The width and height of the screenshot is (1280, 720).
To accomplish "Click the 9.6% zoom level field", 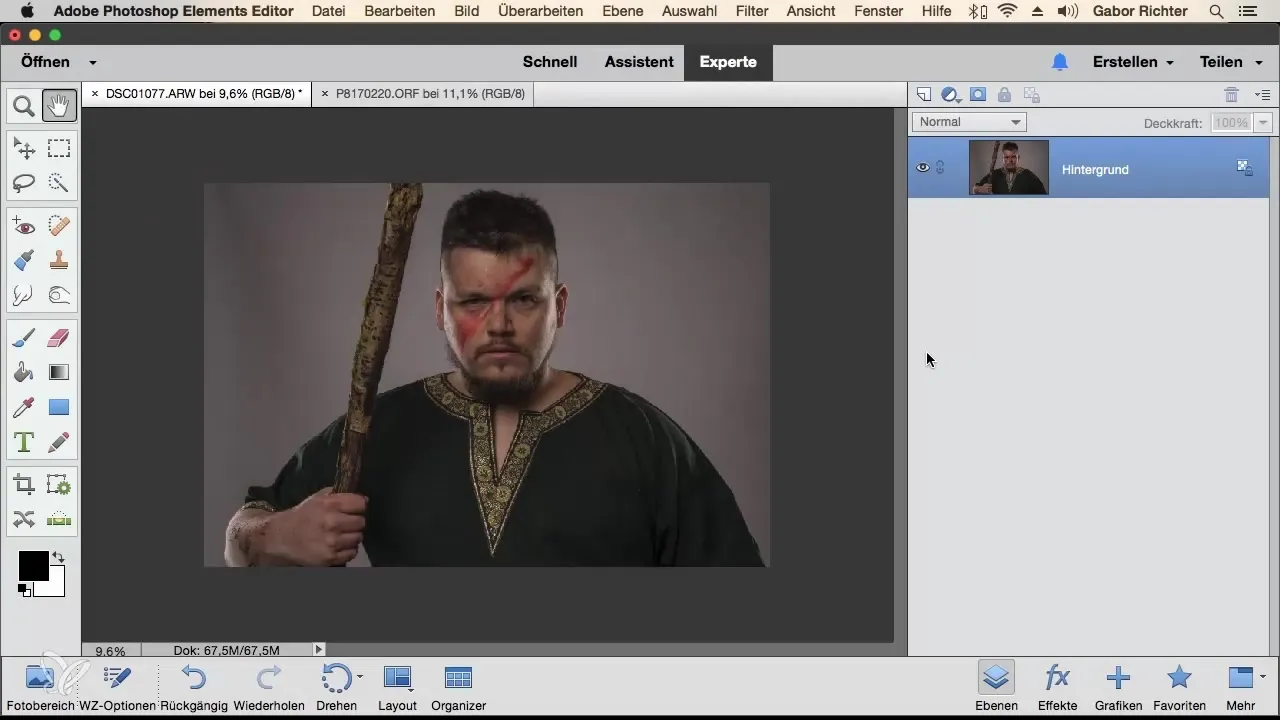I will point(110,650).
